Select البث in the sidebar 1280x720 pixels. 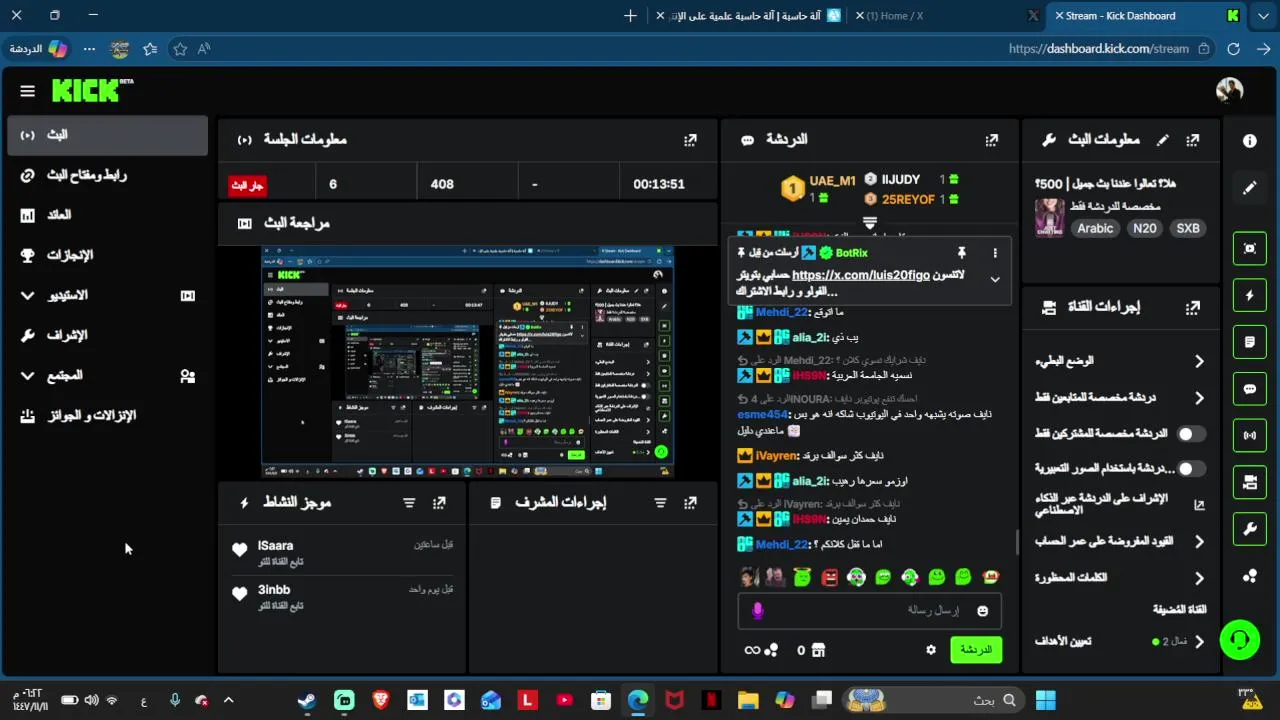click(108, 135)
